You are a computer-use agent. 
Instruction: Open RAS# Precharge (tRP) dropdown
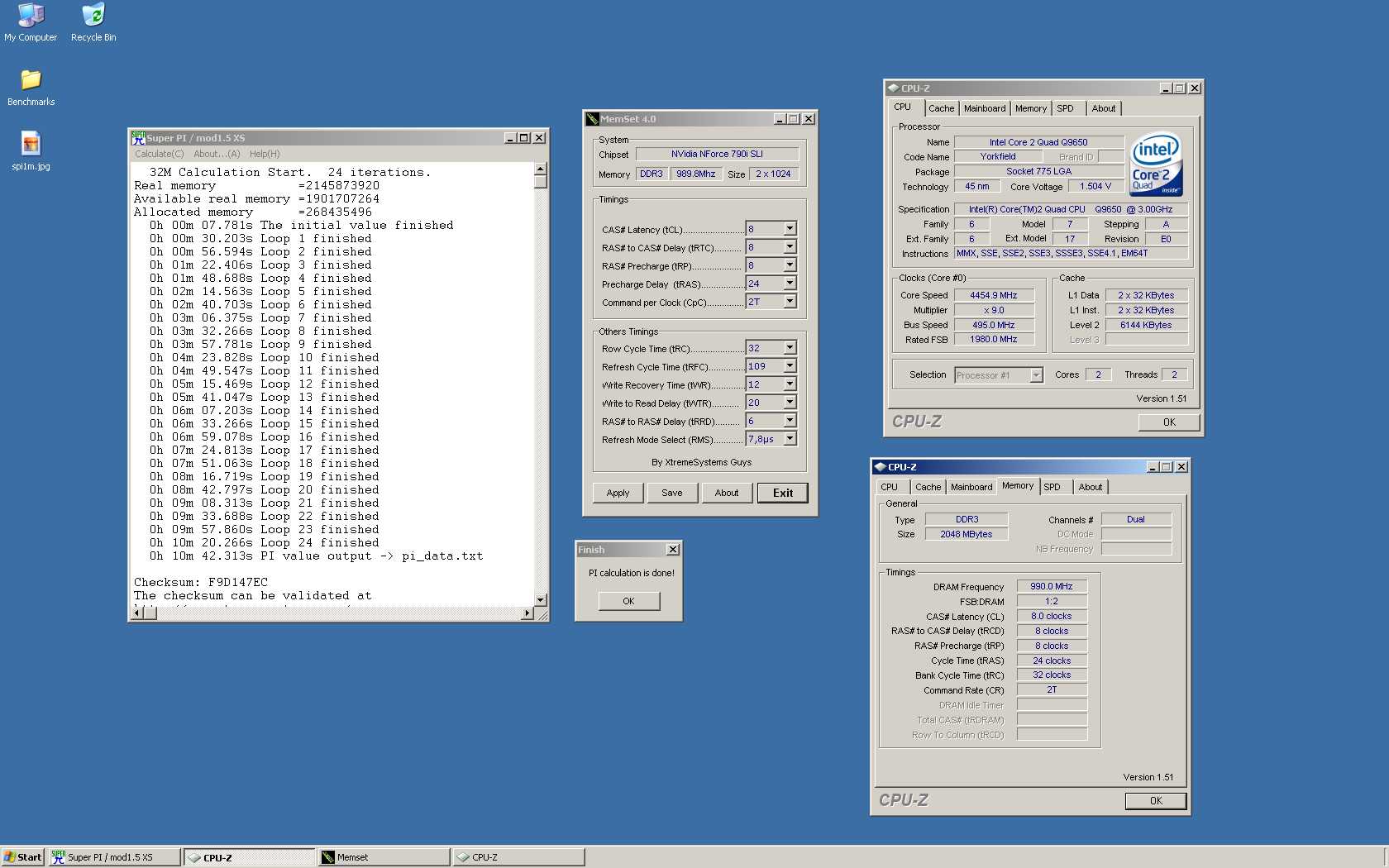(790, 265)
